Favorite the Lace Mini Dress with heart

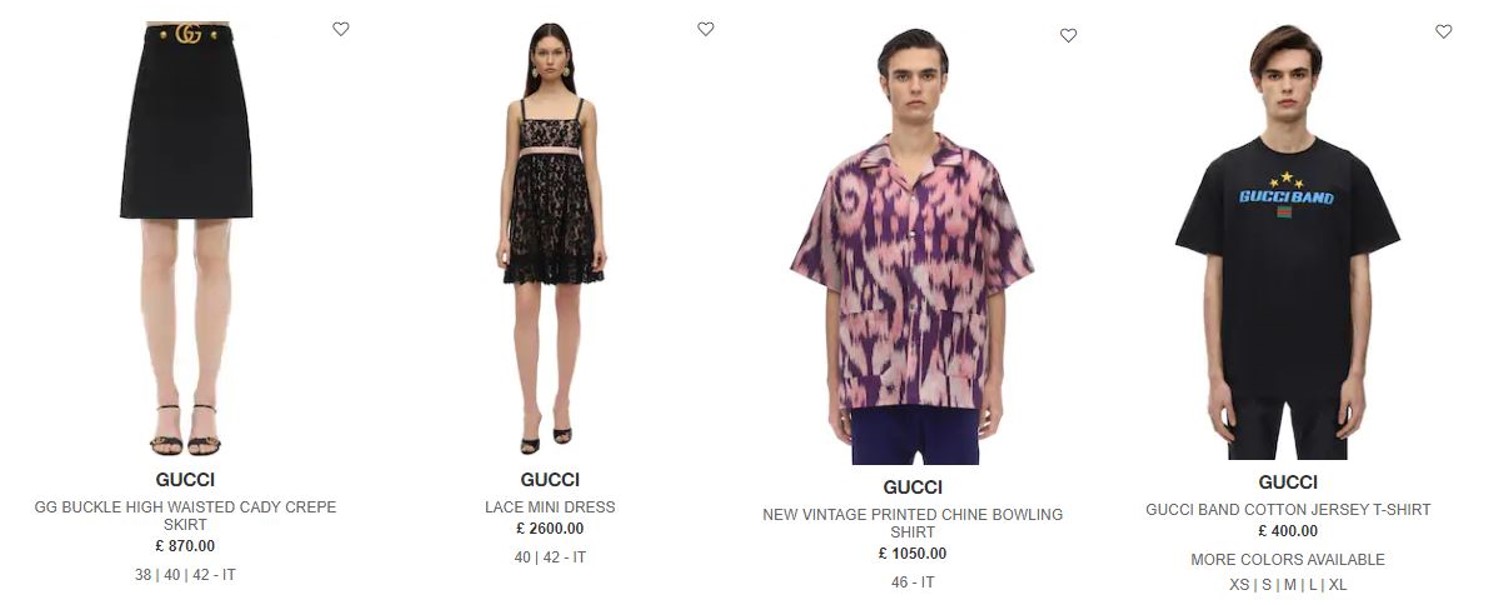(706, 29)
